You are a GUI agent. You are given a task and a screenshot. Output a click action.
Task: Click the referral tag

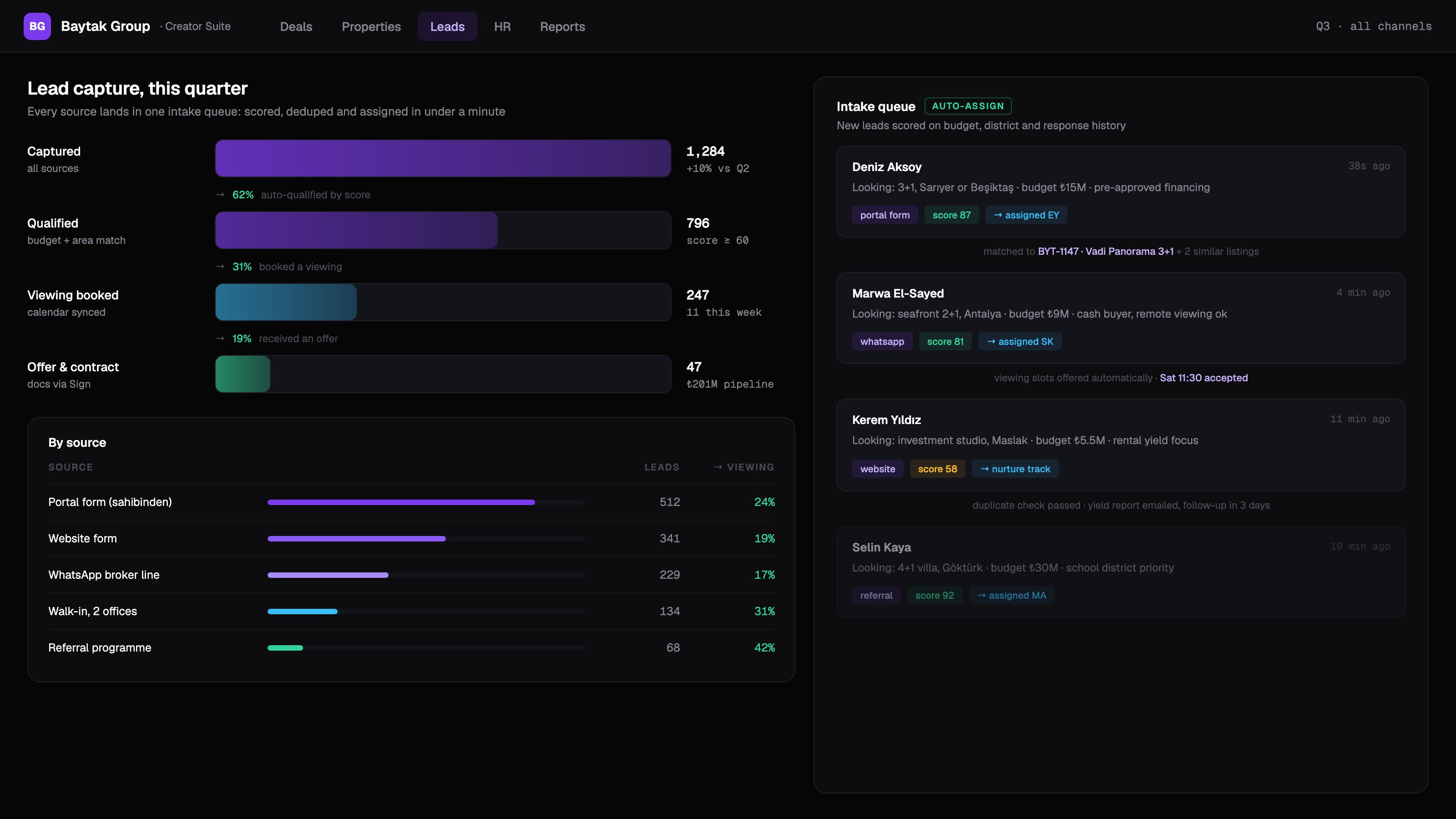coord(877,595)
